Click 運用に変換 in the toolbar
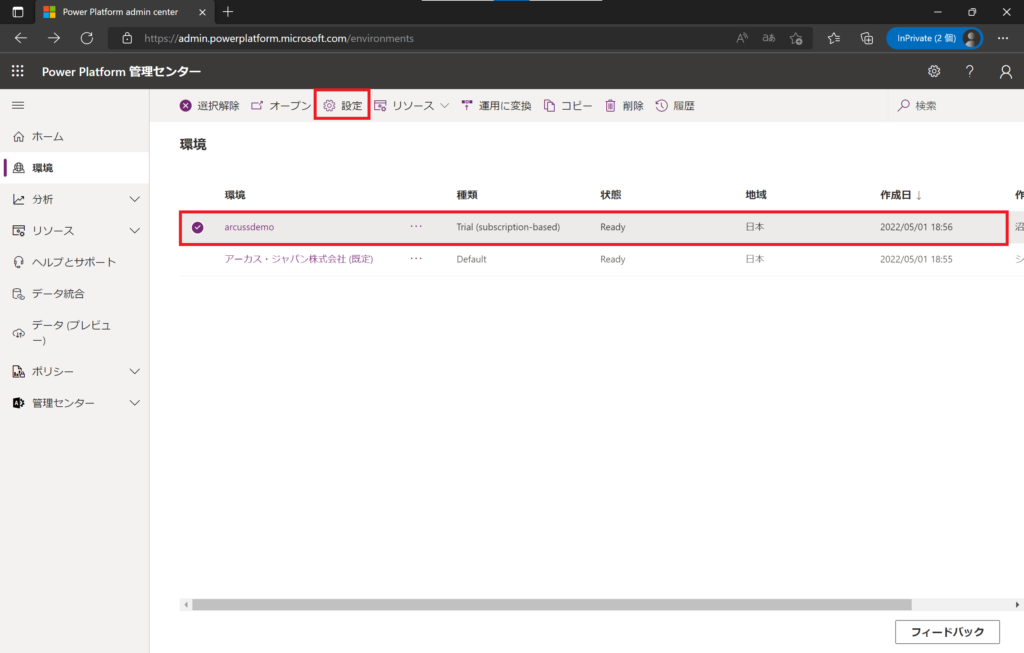Viewport: 1024px width, 653px height. coord(496,106)
